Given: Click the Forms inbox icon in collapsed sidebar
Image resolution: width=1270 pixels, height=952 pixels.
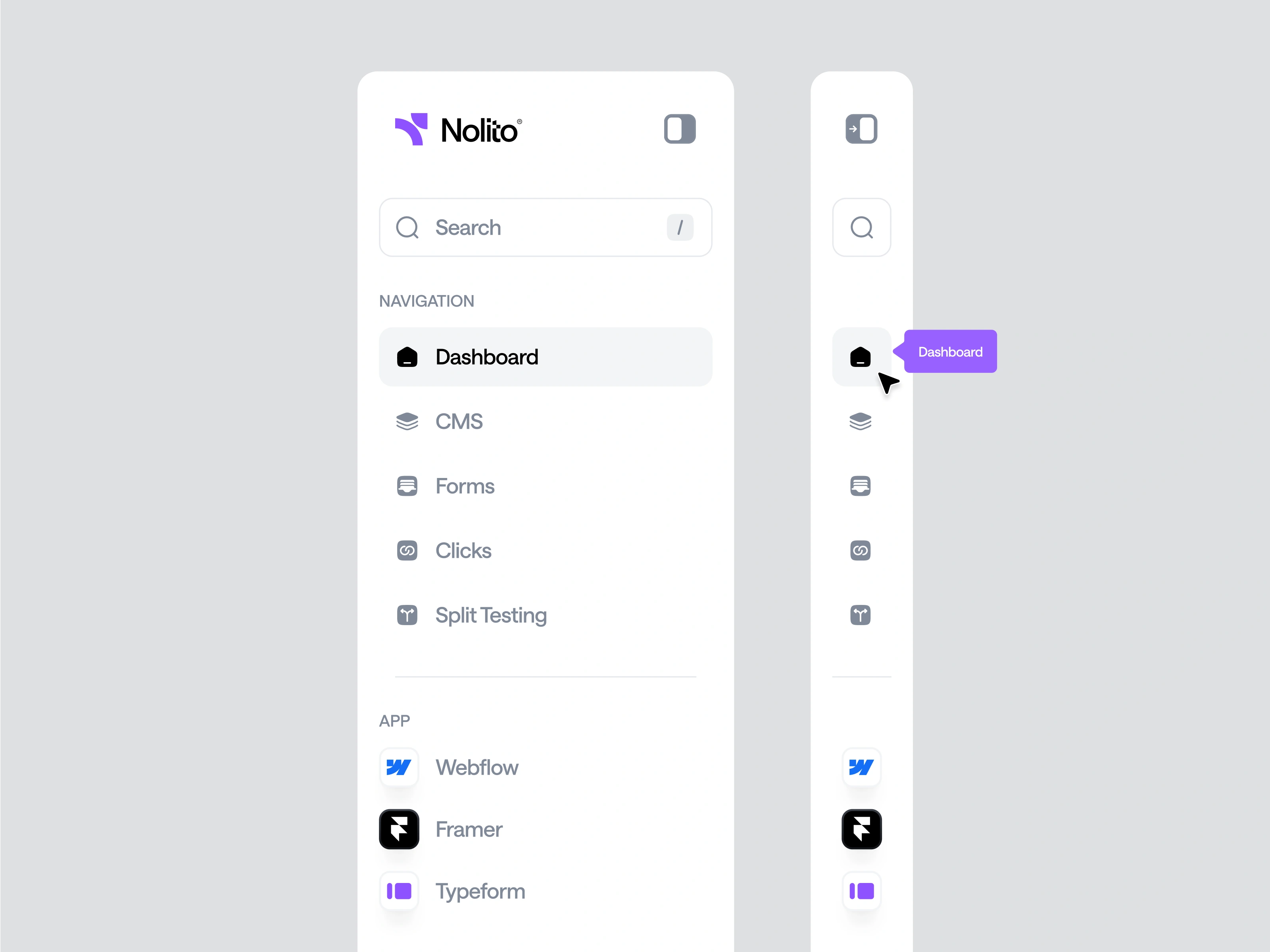Looking at the screenshot, I should click(861, 486).
